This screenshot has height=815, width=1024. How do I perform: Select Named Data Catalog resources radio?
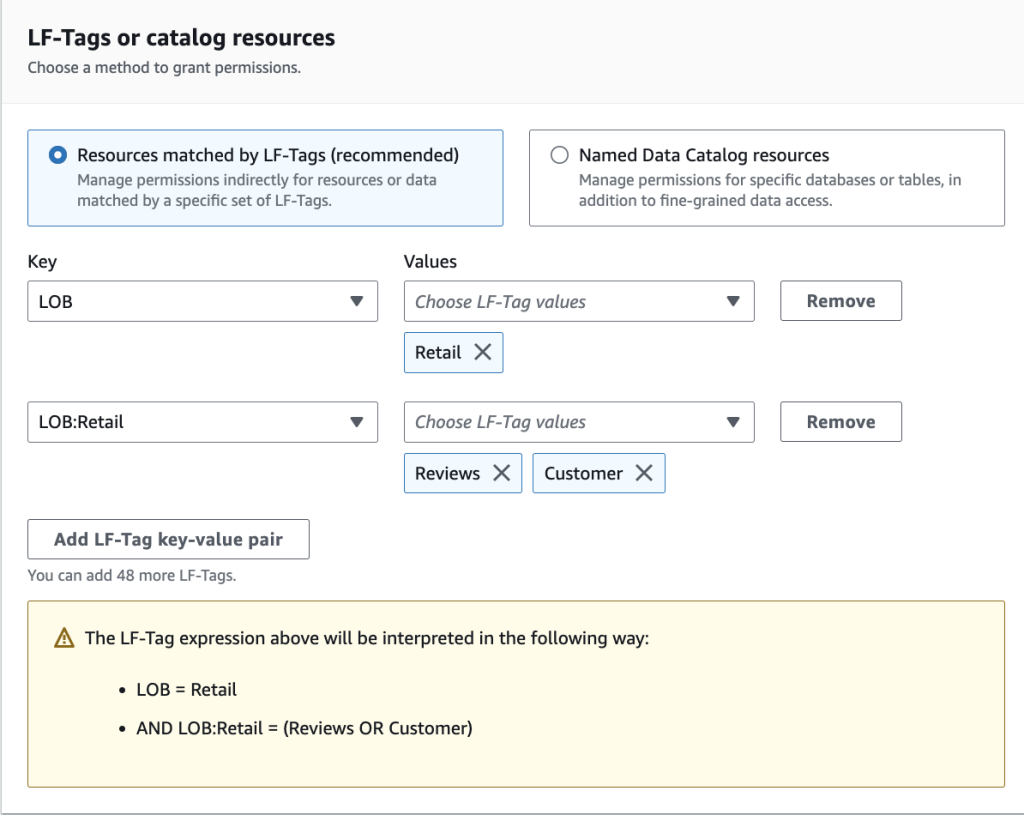560,155
